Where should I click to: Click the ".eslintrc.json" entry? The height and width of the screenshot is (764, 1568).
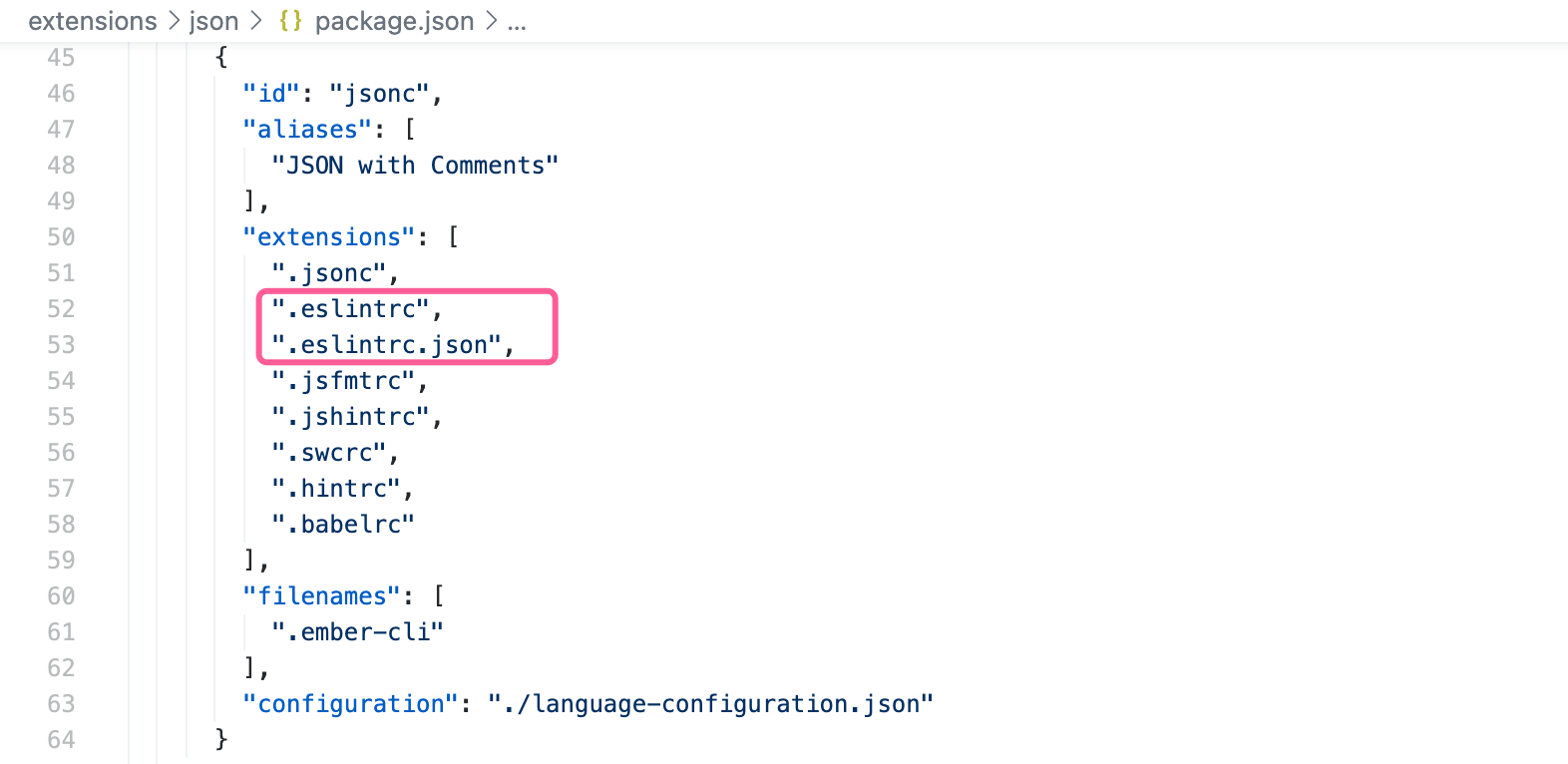[386, 345]
